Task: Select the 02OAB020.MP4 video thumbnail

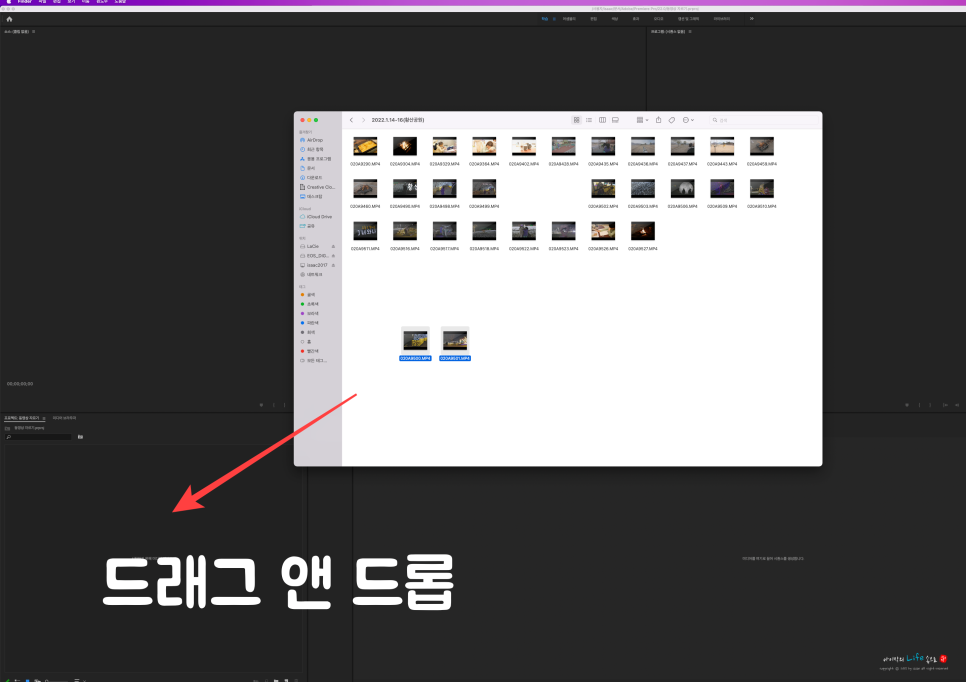Action: [415, 338]
